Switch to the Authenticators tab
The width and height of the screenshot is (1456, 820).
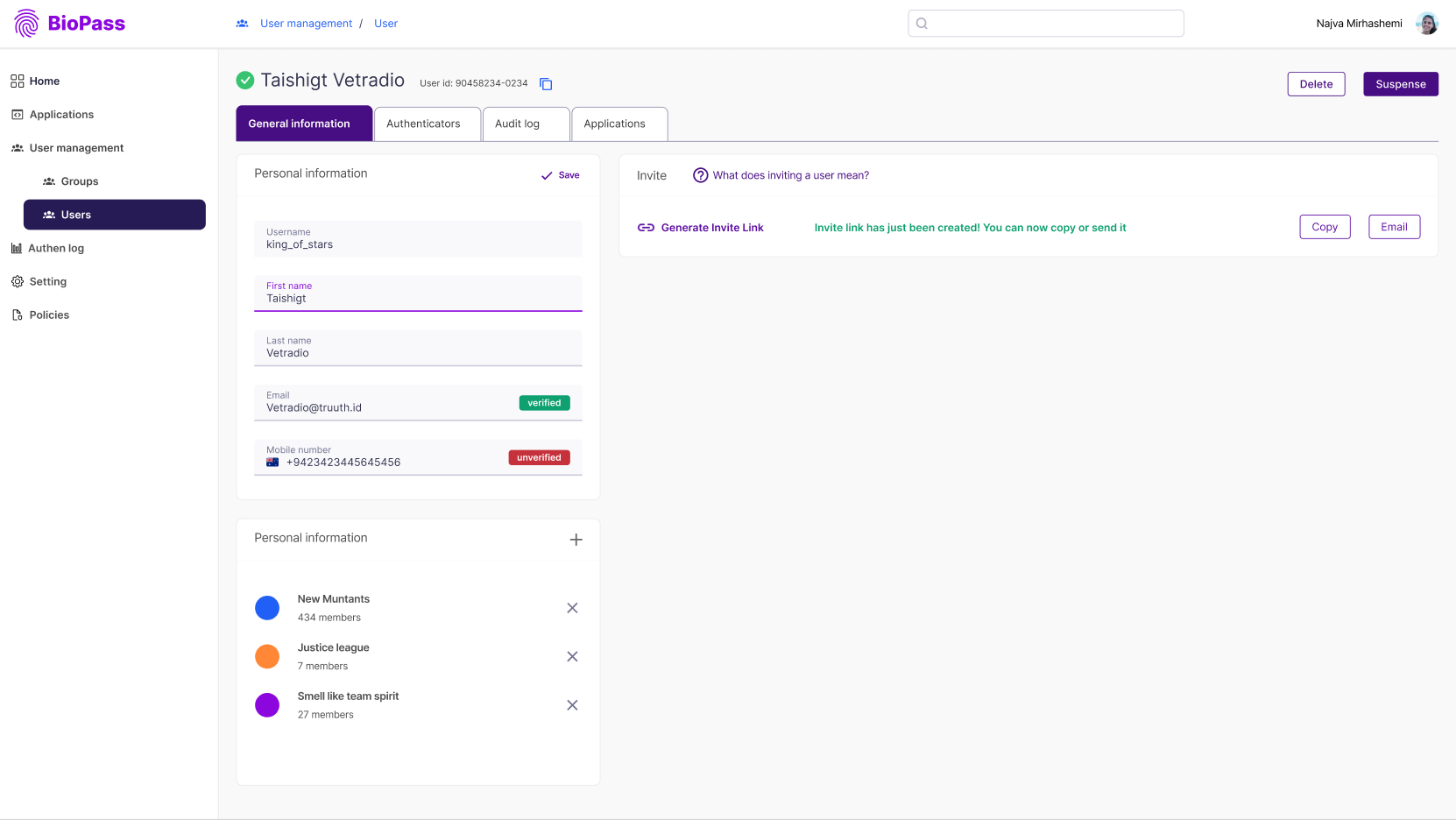pyautogui.click(x=428, y=124)
